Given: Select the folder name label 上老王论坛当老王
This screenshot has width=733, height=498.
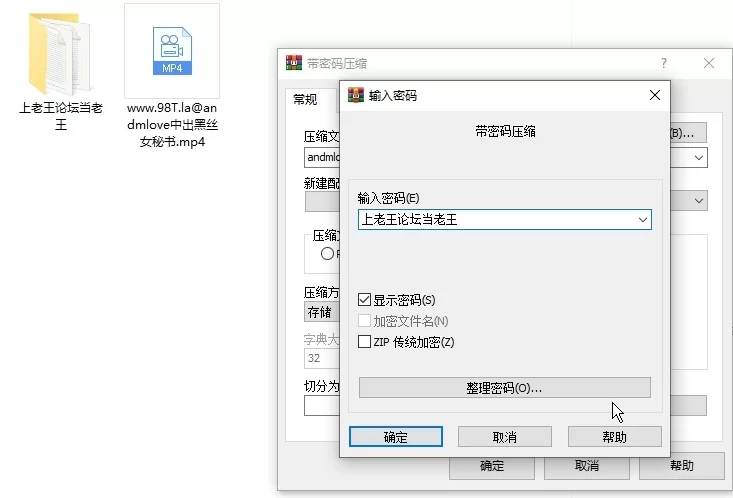Looking at the screenshot, I should tap(61, 116).
